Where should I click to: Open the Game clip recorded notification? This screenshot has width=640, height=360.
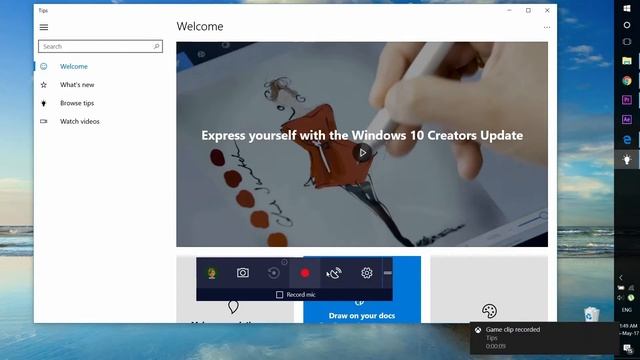(544, 338)
